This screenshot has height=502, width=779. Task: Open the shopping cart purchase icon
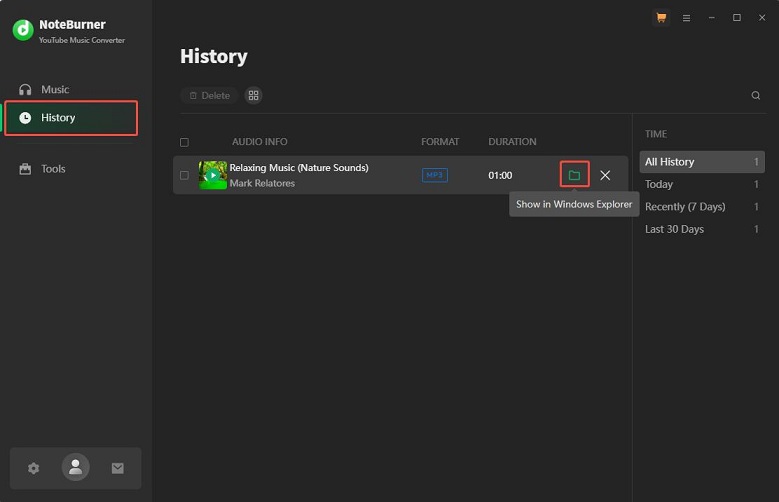(661, 18)
